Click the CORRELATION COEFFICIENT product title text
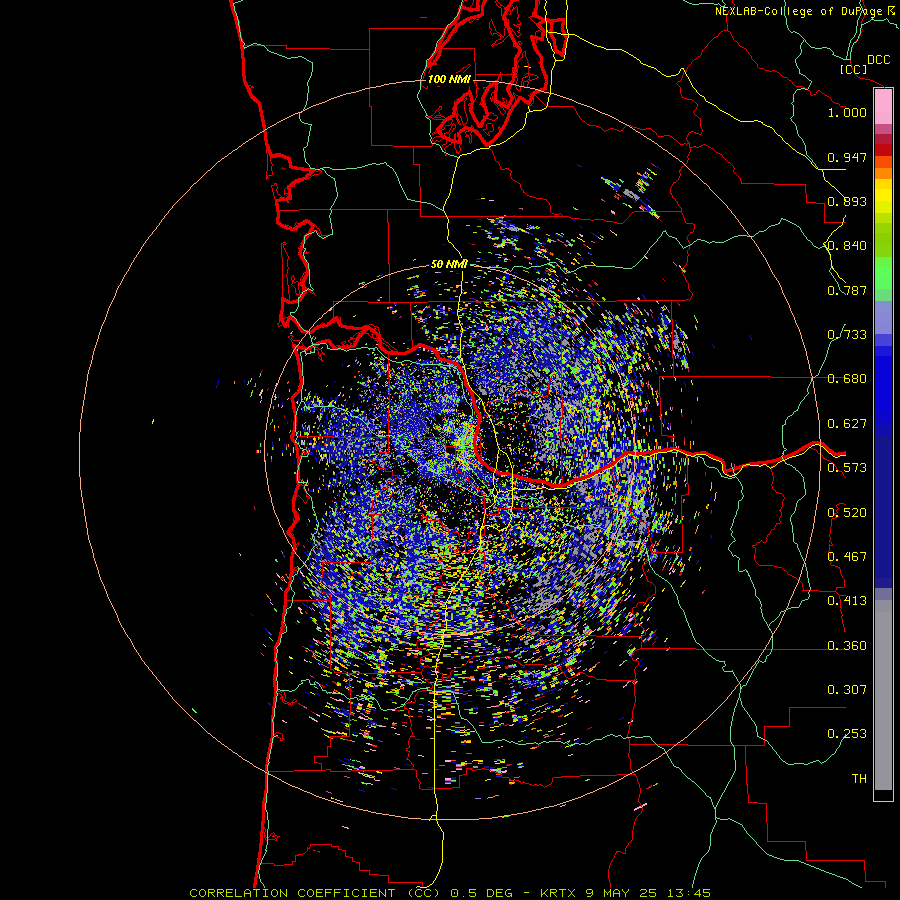 [316, 893]
